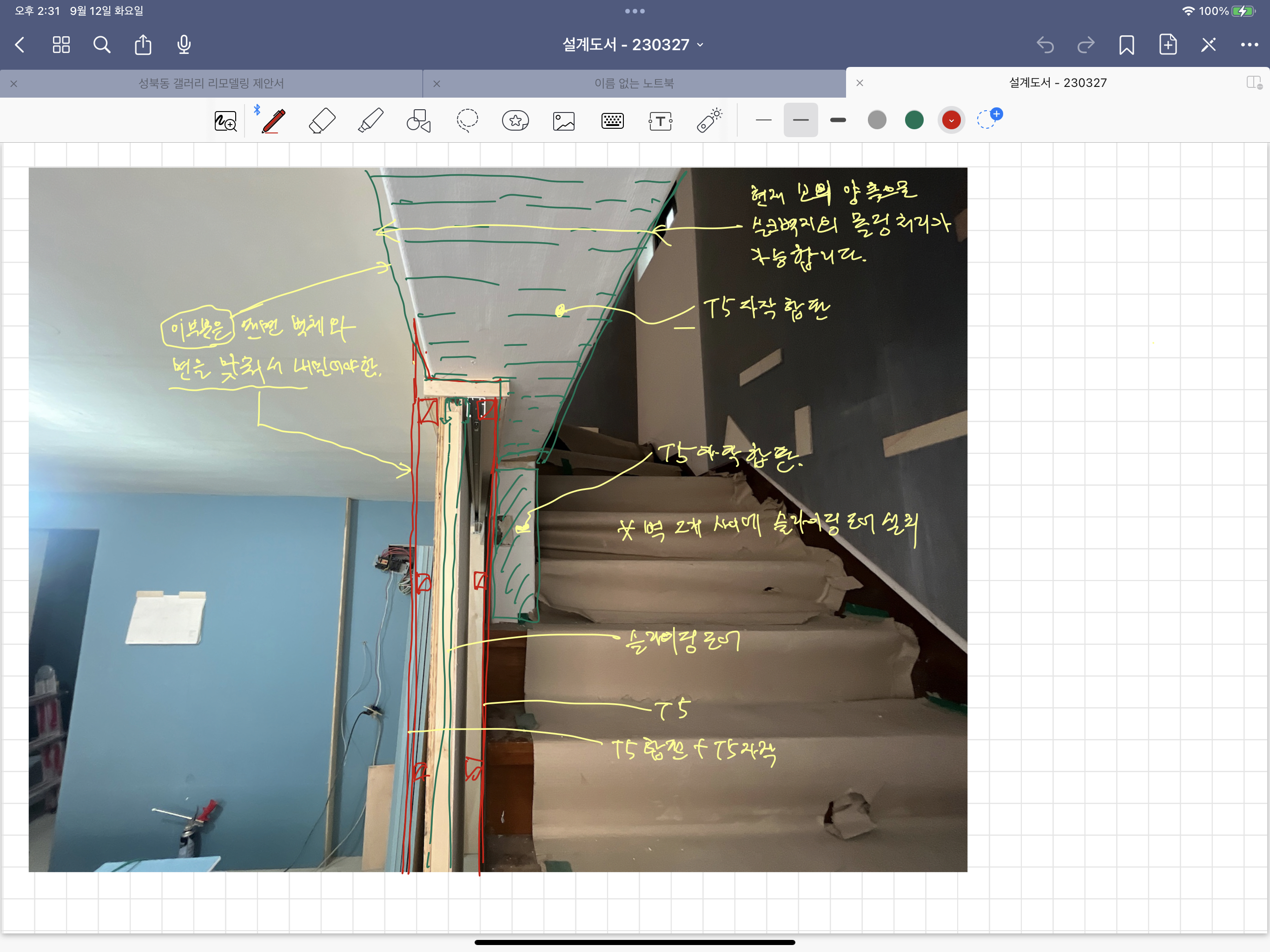Add a new page to notebook
Image resolution: width=1270 pixels, height=952 pixels.
coord(1167,45)
